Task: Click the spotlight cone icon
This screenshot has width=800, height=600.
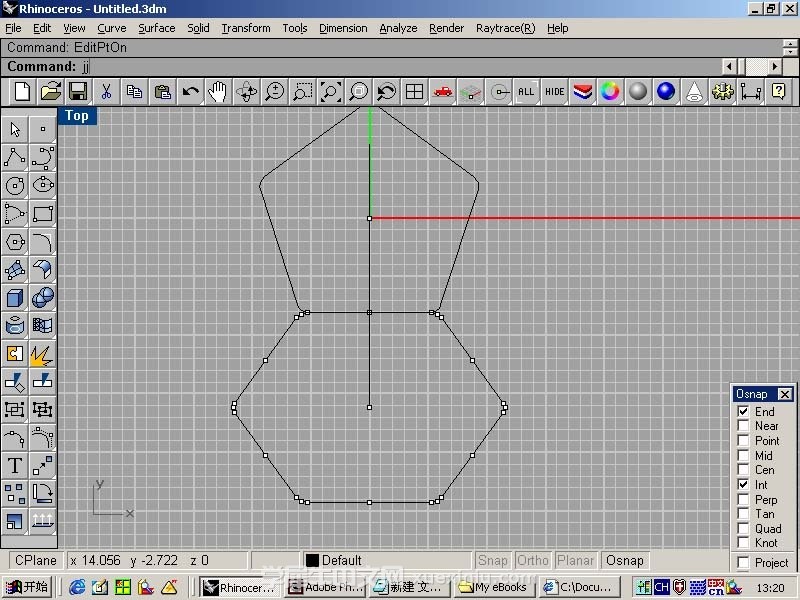Action: (x=694, y=92)
